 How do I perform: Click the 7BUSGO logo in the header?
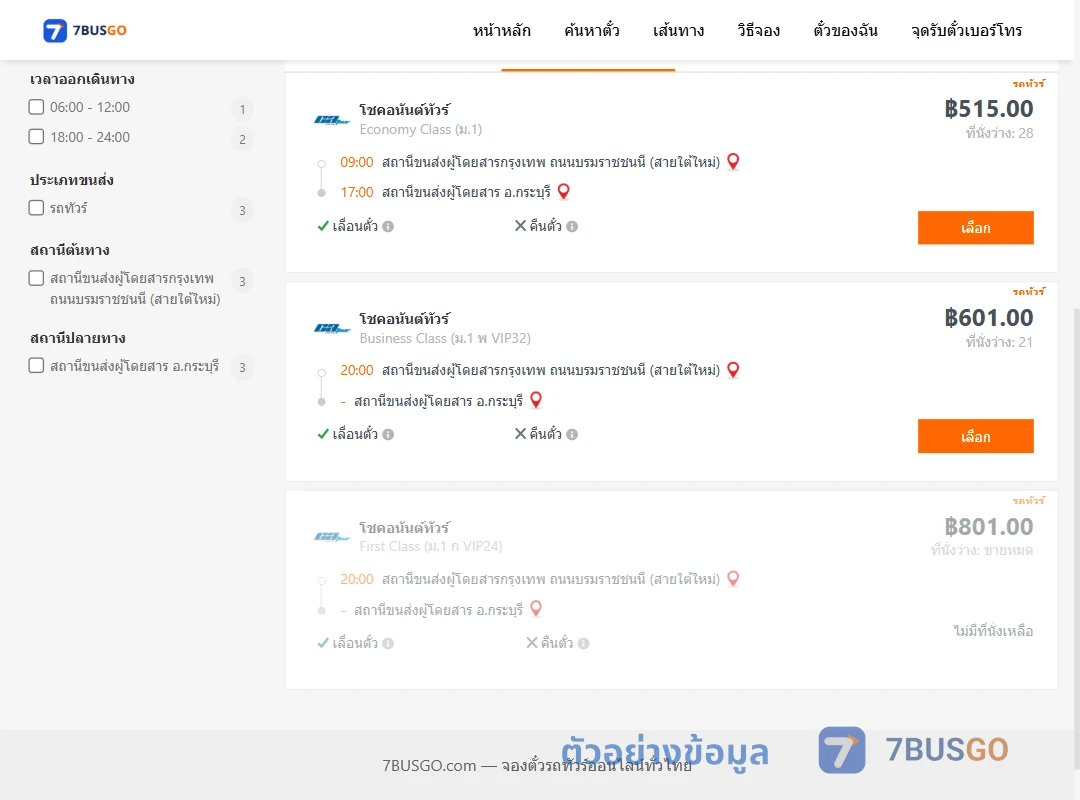point(85,30)
